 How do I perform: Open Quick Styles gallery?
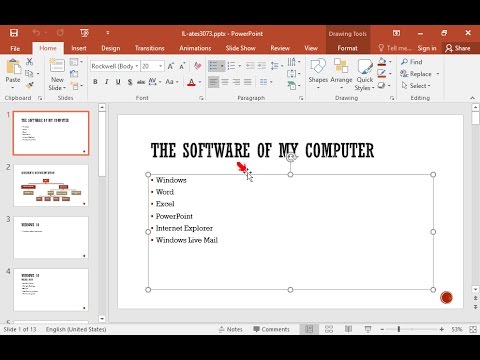click(365, 74)
